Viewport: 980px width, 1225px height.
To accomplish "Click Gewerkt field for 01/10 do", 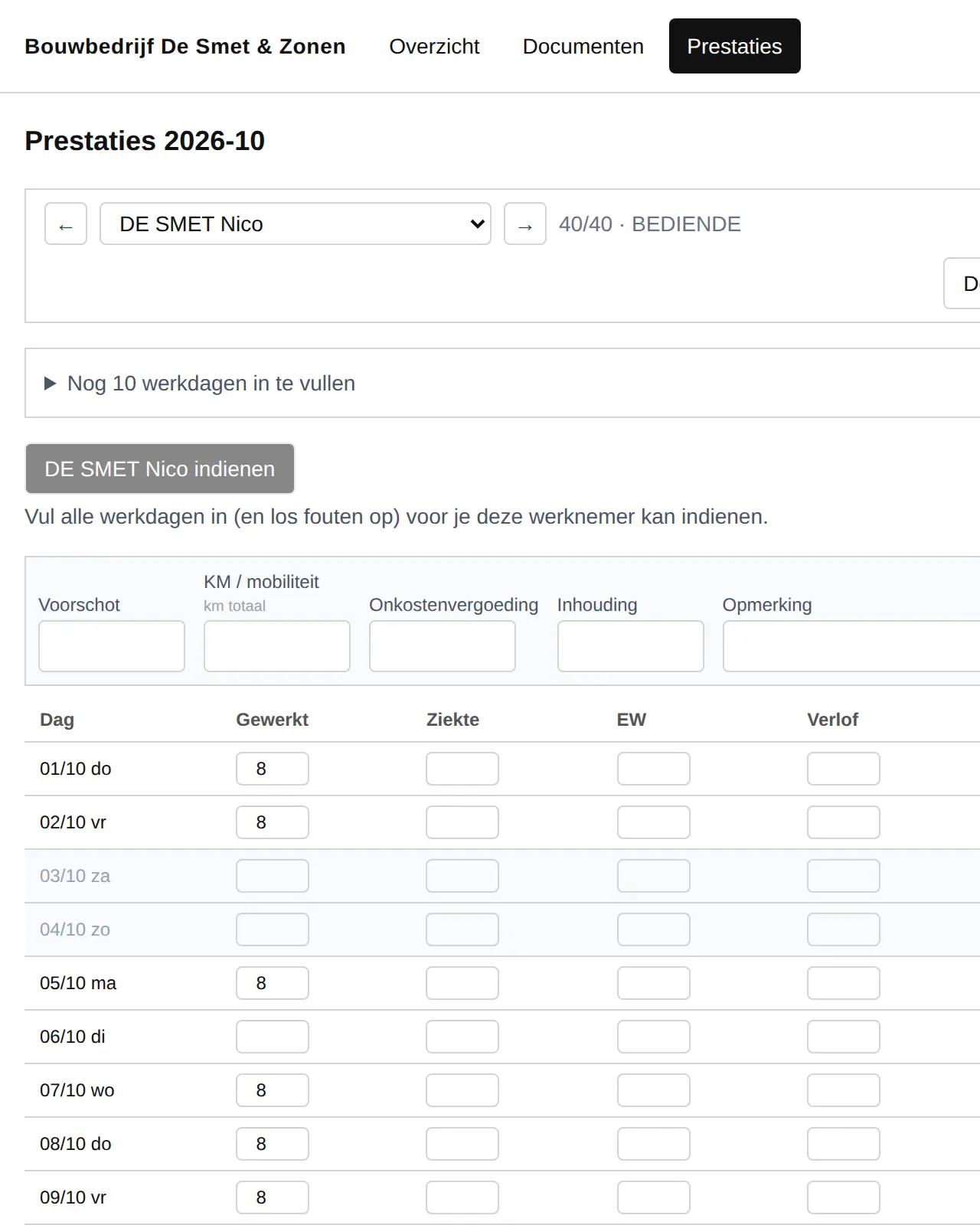I will [x=273, y=769].
